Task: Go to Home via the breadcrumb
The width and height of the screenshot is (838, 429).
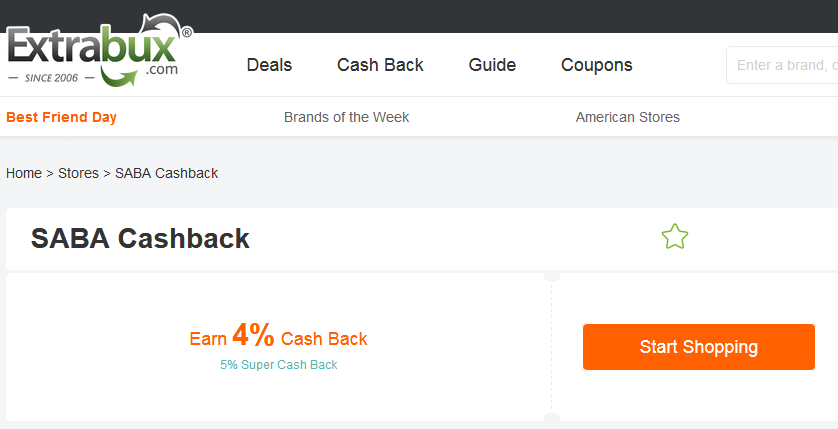Action: [24, 173]
